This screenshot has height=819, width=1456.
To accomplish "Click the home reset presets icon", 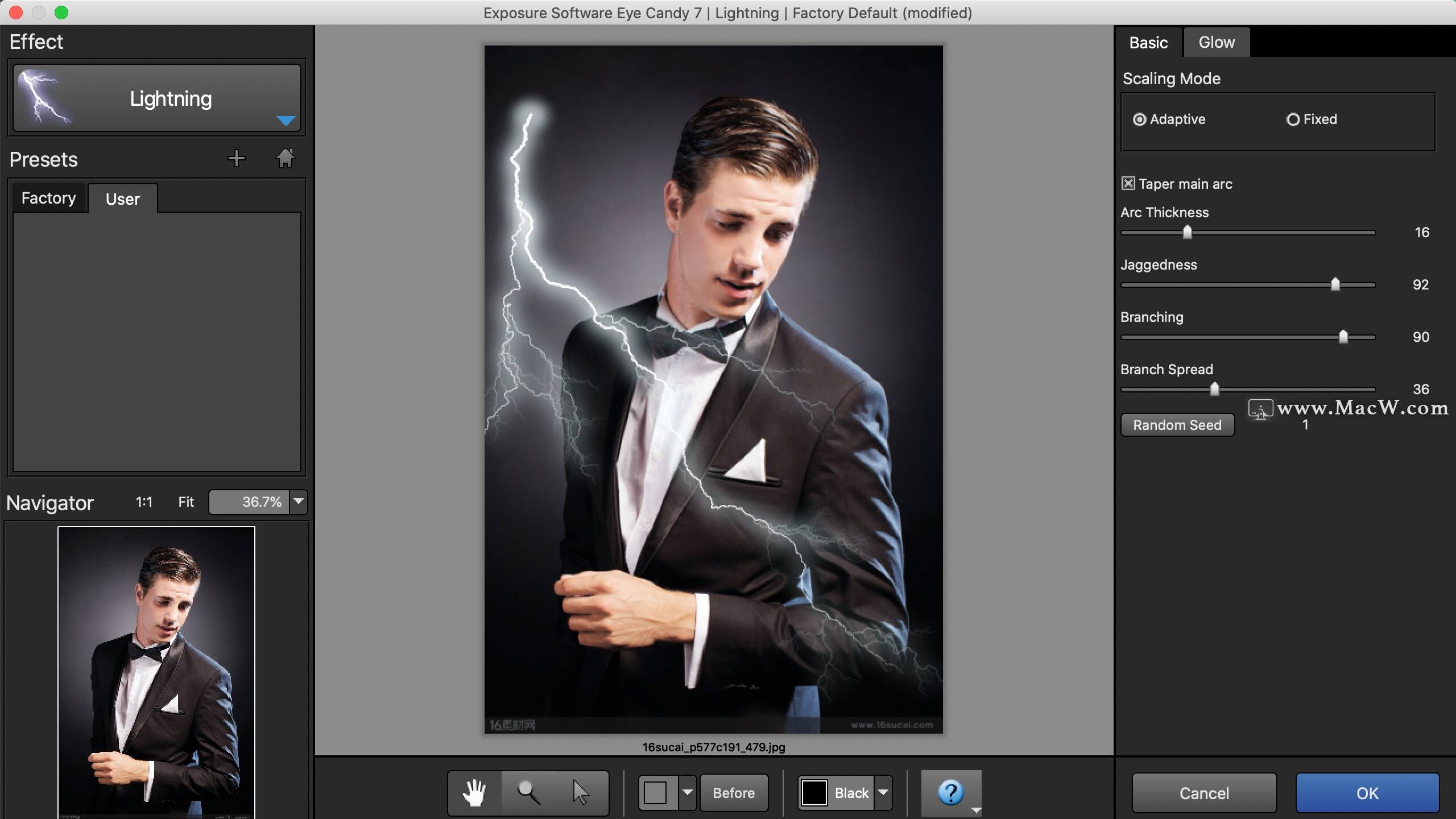I will 285,159.
